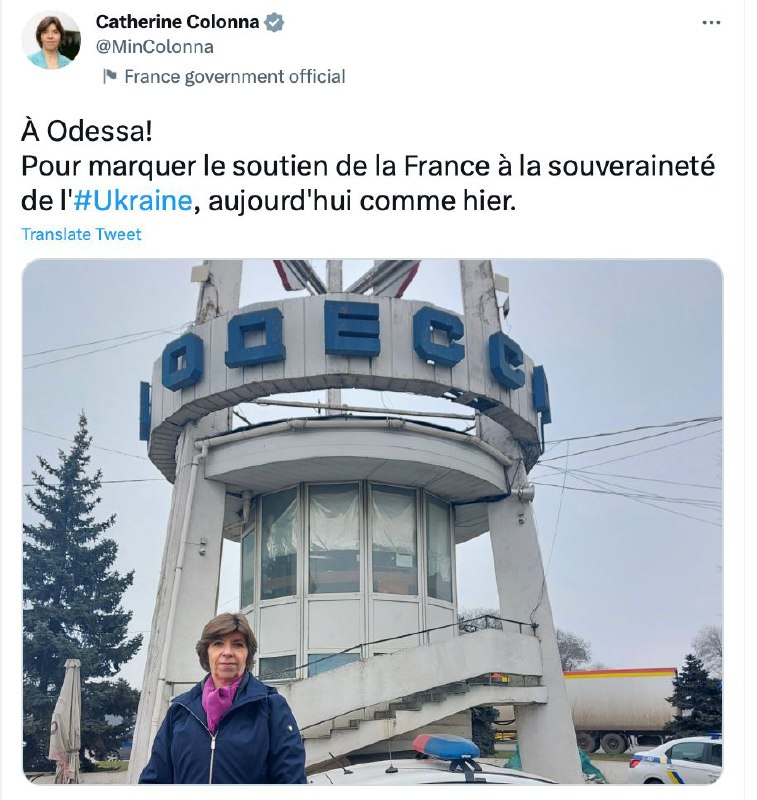Click Translate Tweet
This screenshot has height=800, width=757.
pos(81,234)
